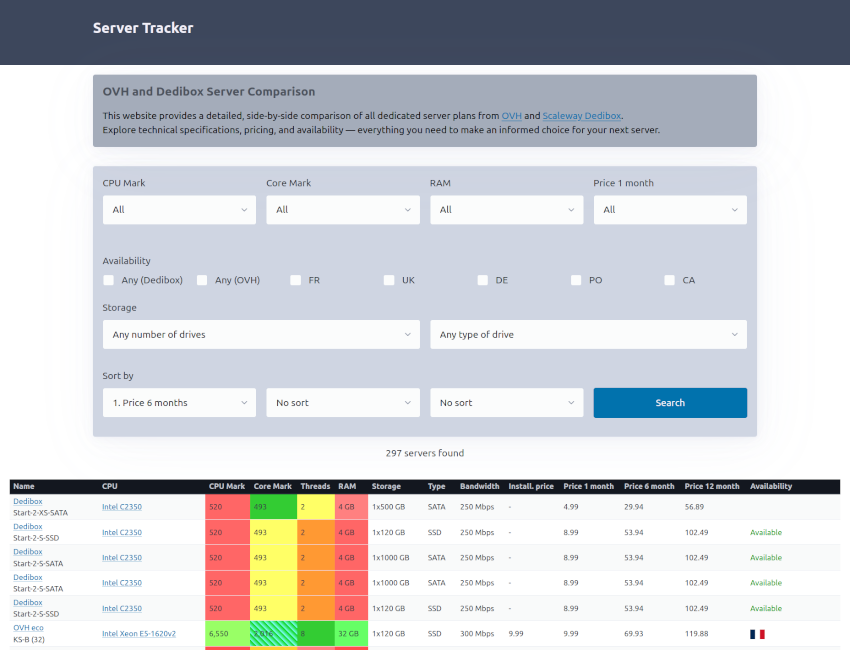Follow the Scaleway Dedibox link in description

point(582,116)
